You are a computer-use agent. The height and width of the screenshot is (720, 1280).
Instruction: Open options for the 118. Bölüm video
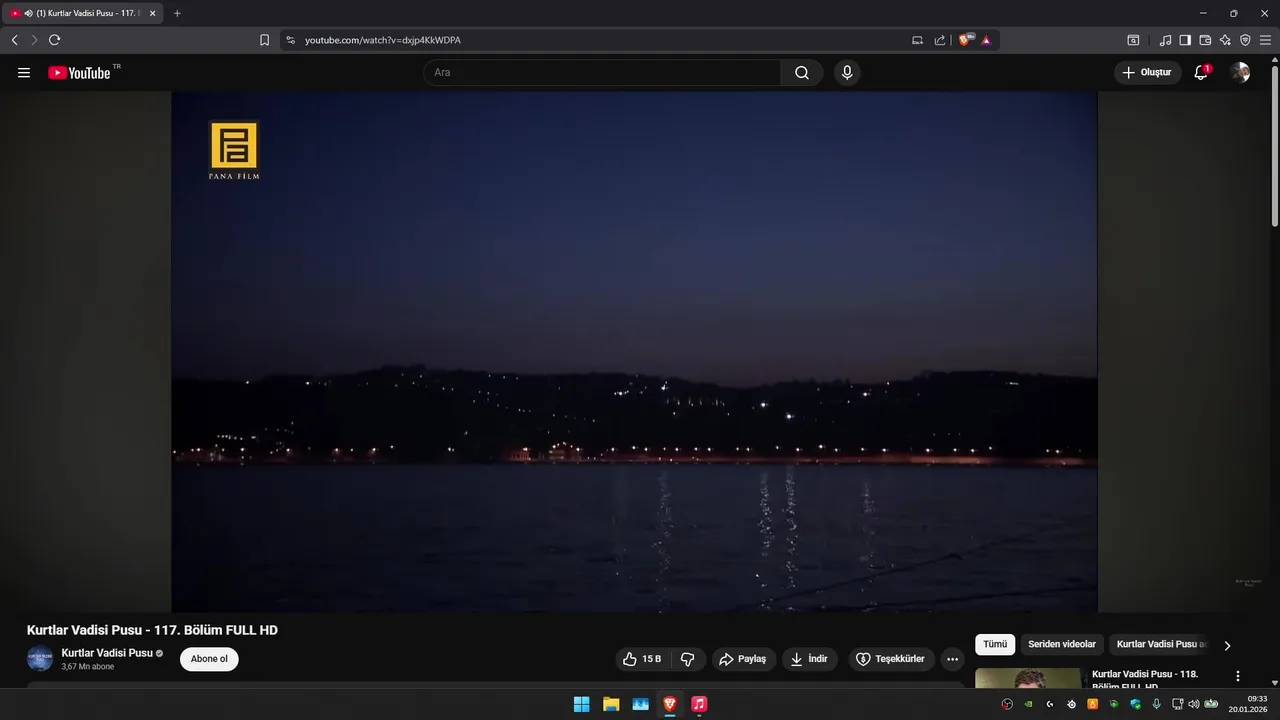click(1238, 676)
